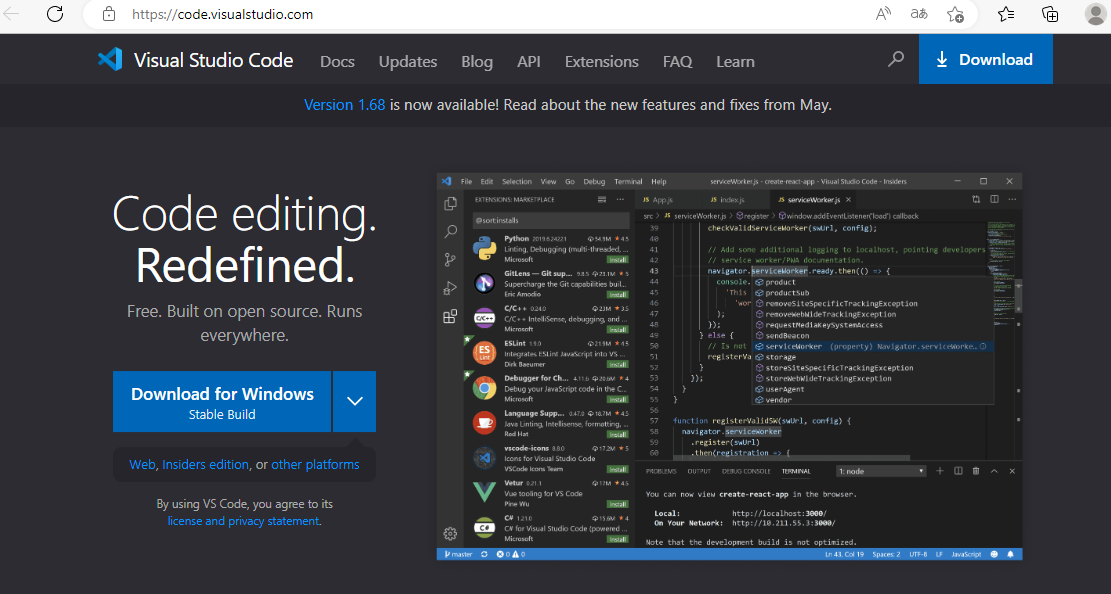Open the File menu in editor screenshot
The width and height of the screenshot is (1111, 594).
click(x=466, y=181)
